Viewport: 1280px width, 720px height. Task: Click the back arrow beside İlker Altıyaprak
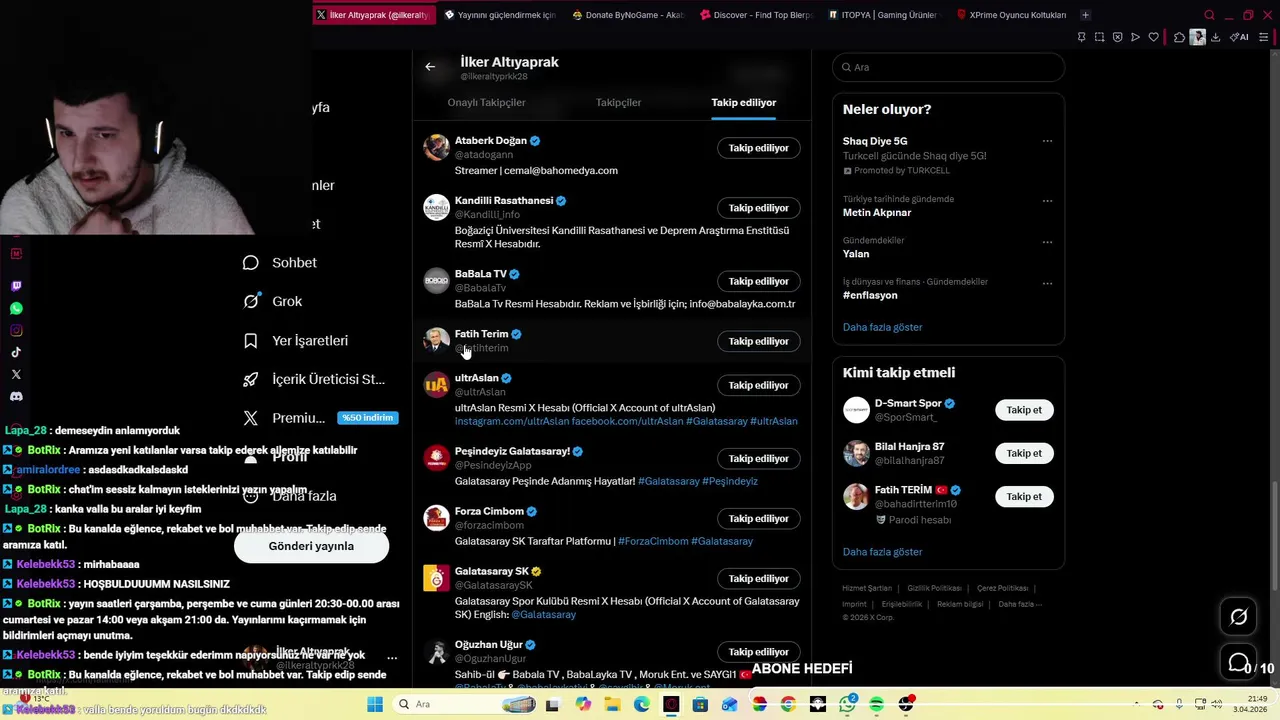tap(430, 67)
